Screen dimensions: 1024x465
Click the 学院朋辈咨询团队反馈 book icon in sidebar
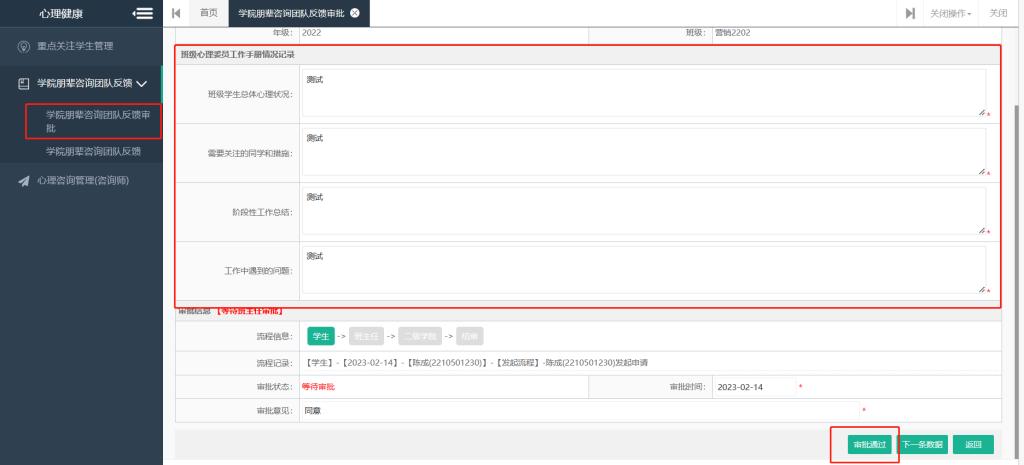pyautogui.click(x=24, y=84)
